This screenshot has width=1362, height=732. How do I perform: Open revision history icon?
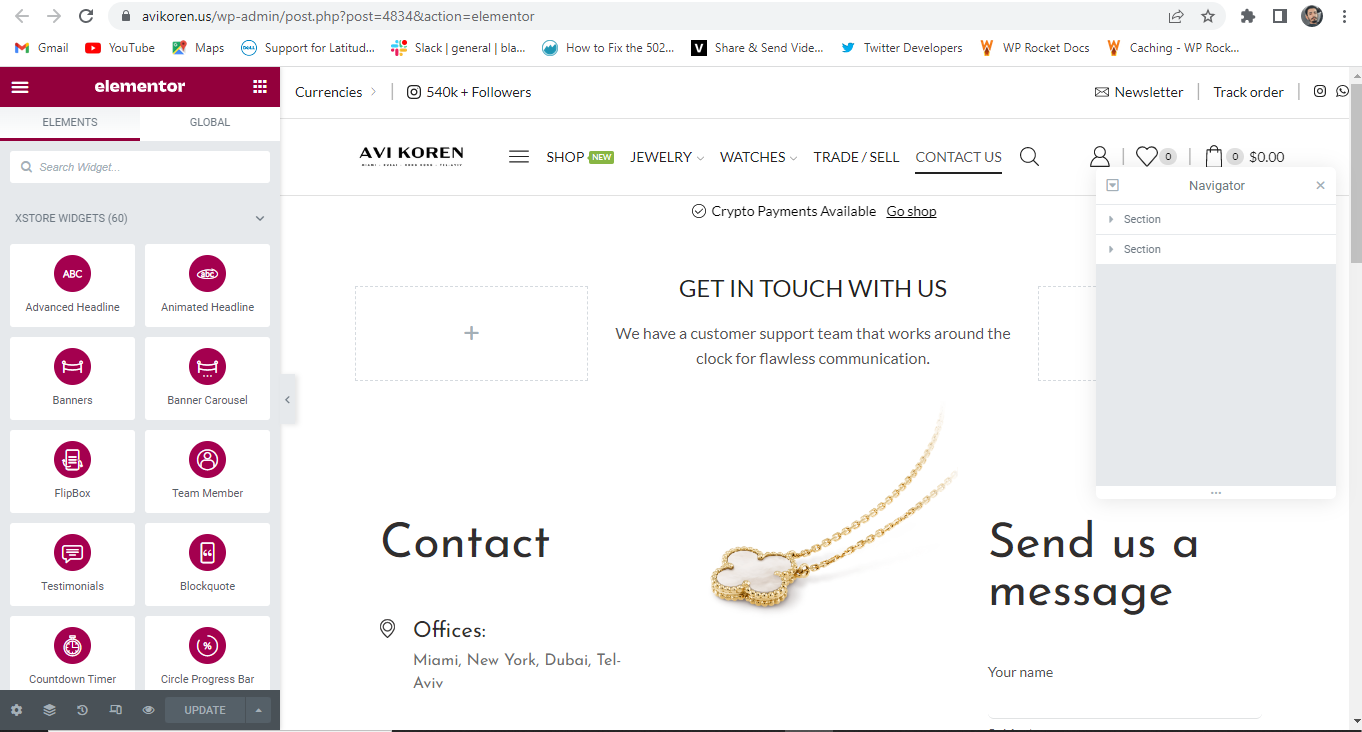coord(82,710)
